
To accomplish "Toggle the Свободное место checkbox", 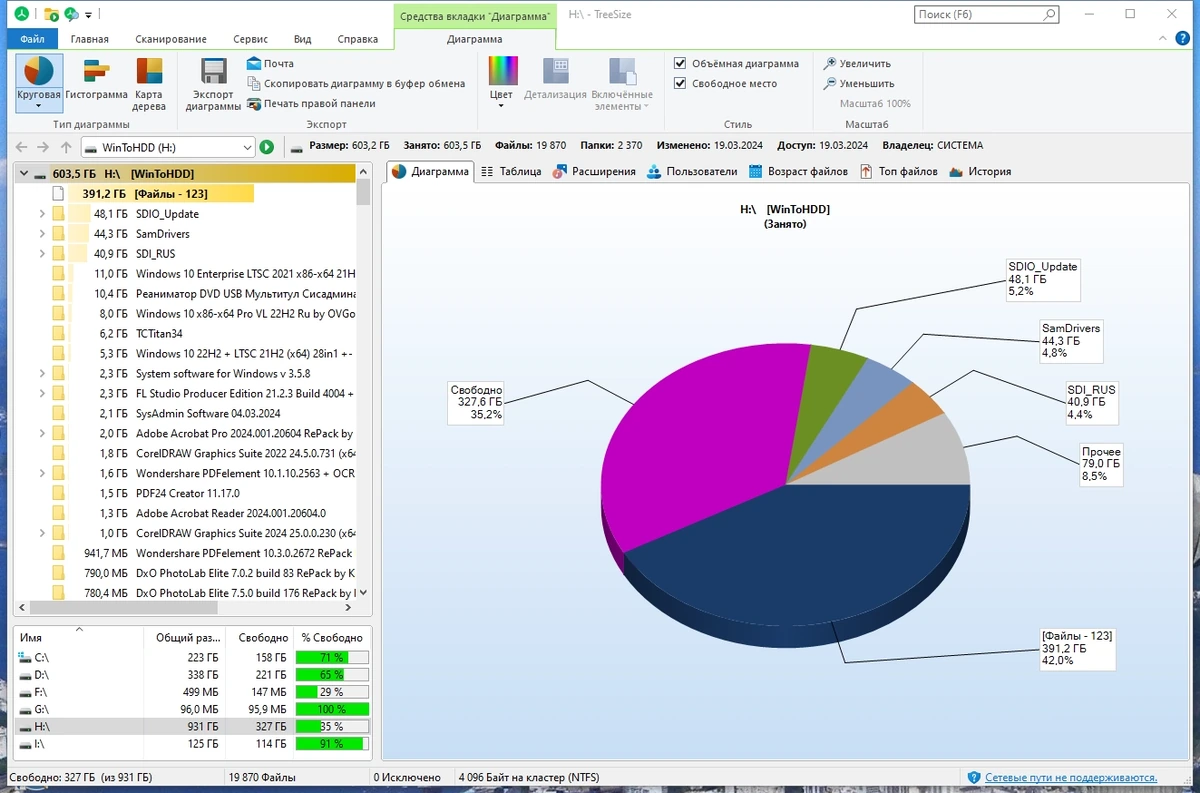I will [x=680, y=83].
